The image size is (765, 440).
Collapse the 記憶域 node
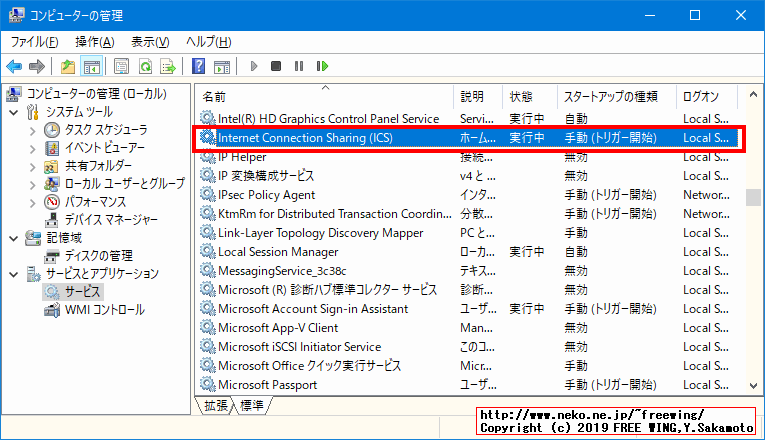14,238
